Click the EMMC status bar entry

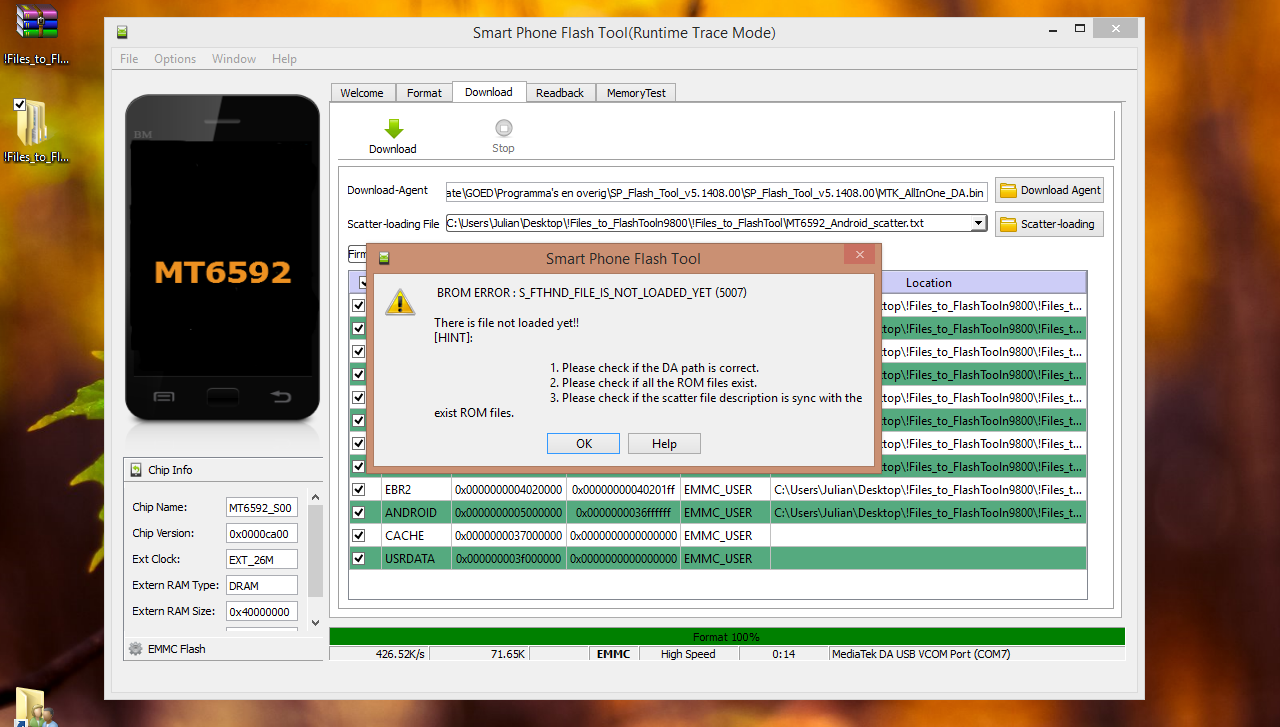point(613,654)
